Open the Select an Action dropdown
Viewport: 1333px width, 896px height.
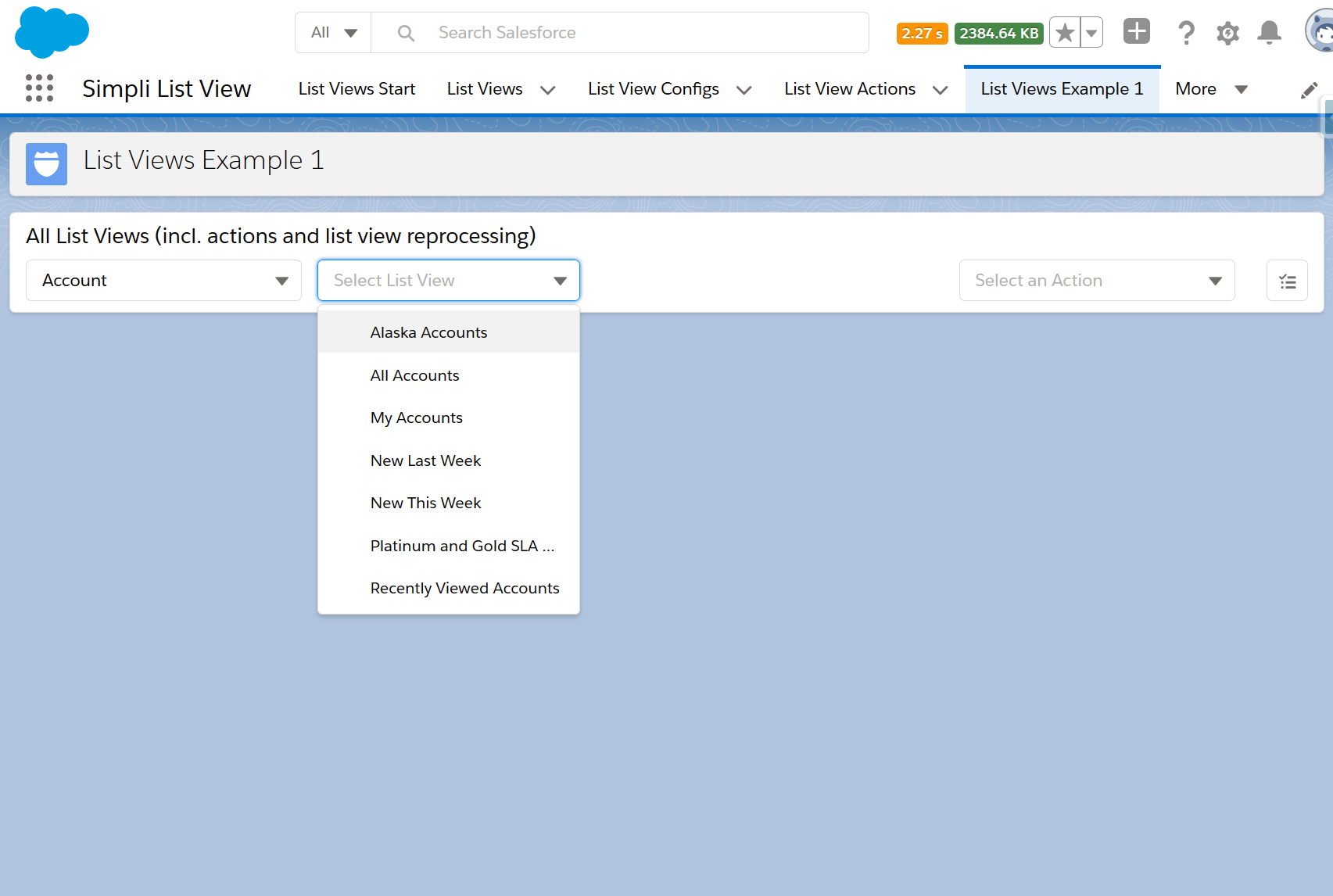coord(1096,281)
